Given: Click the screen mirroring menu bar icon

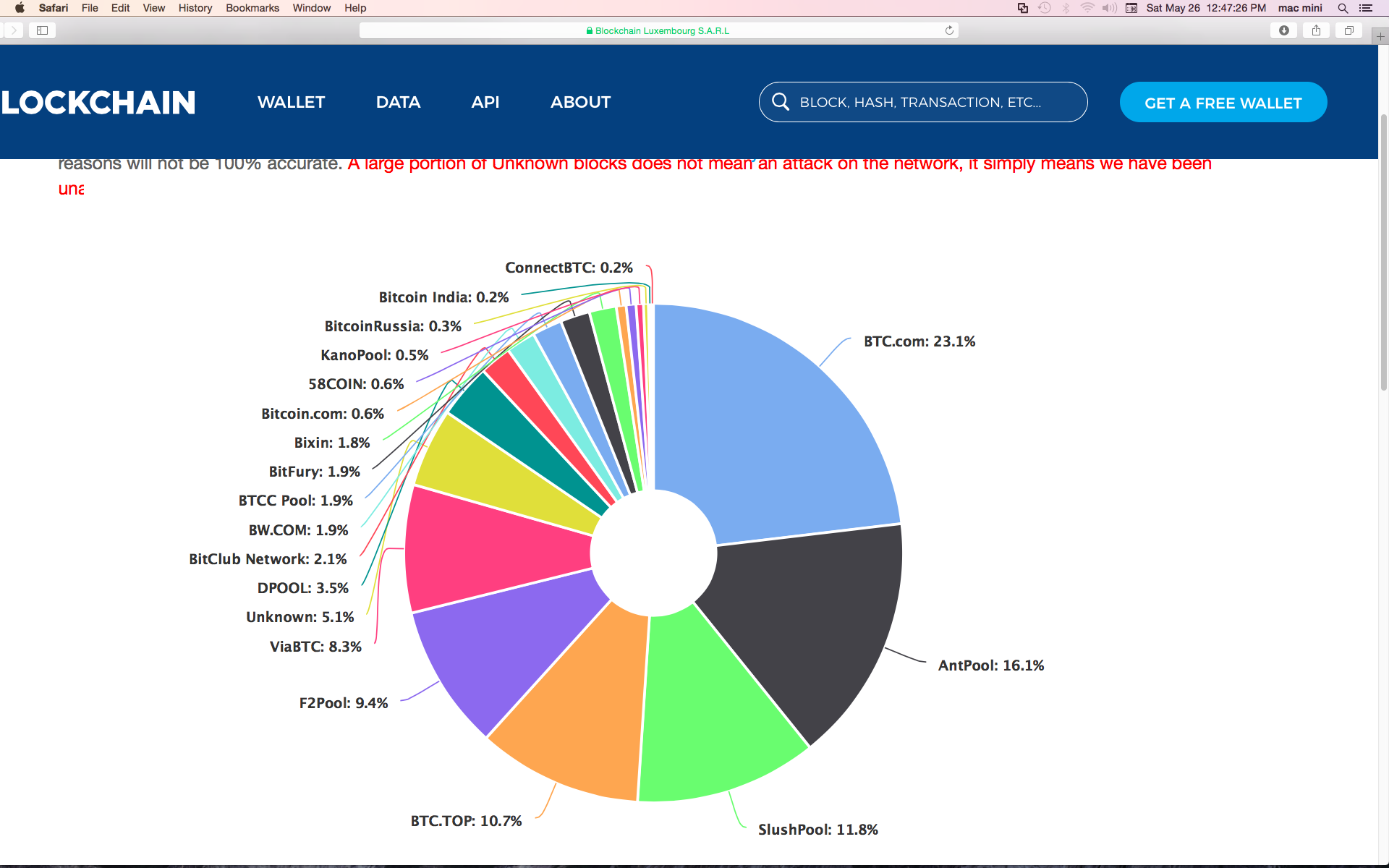Looking at the screenshot, I should pyautogui.click(x=1022, y=8).
